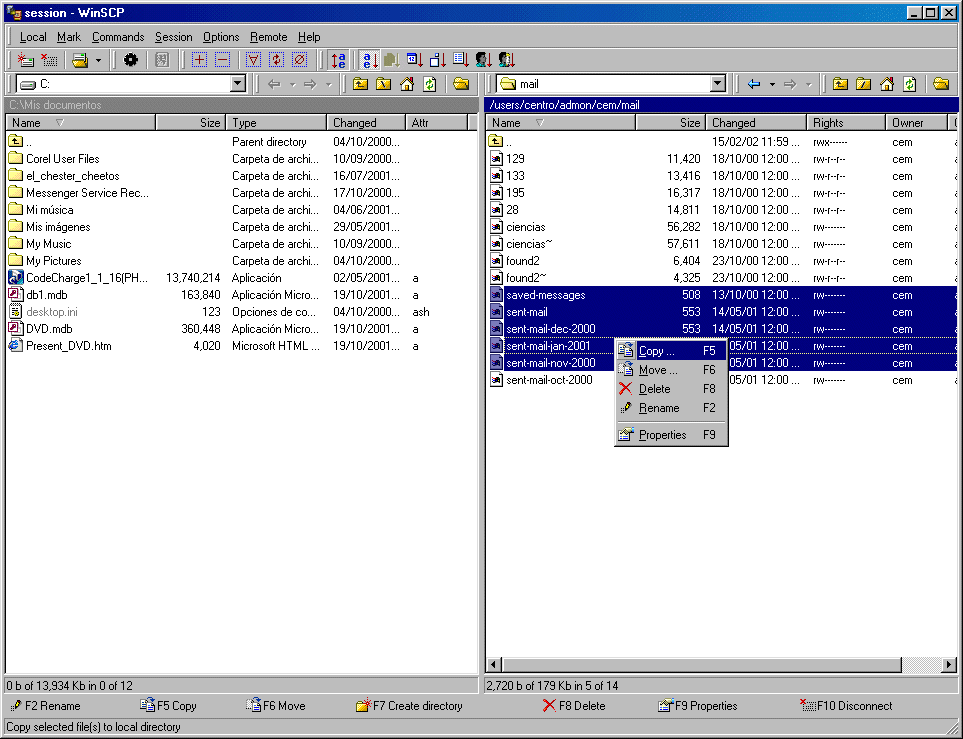Screen dimensions: 963x739
Task: Choose Copy in the context menu
Action: 671,351
